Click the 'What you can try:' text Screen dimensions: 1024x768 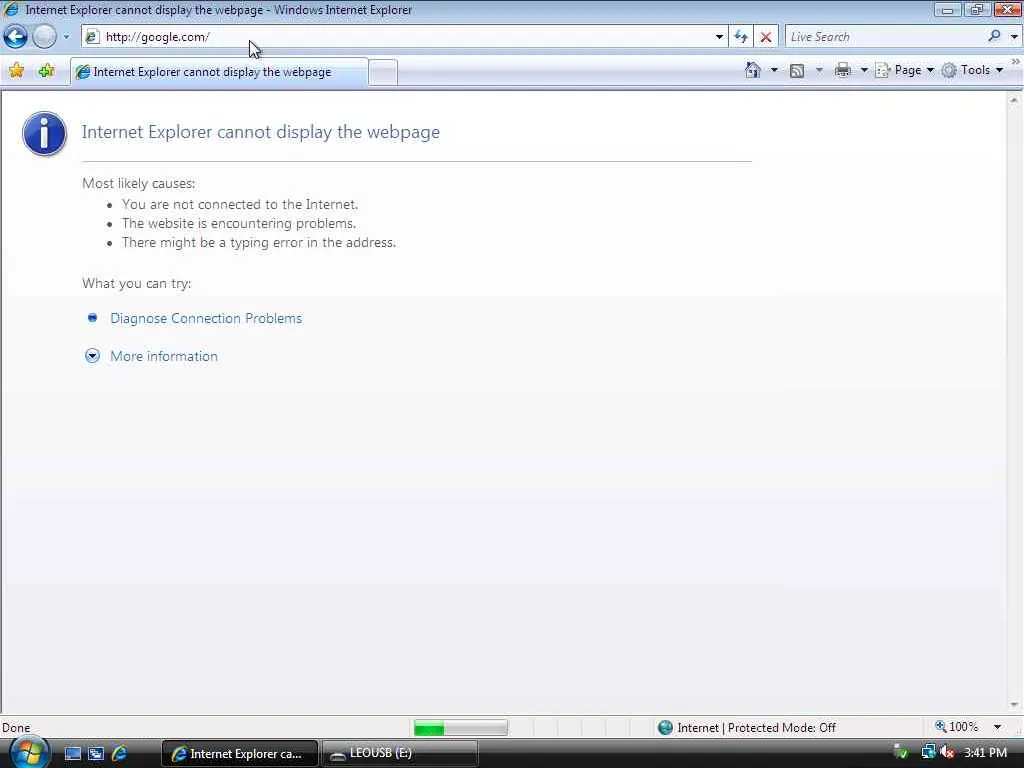click(136, 283)
